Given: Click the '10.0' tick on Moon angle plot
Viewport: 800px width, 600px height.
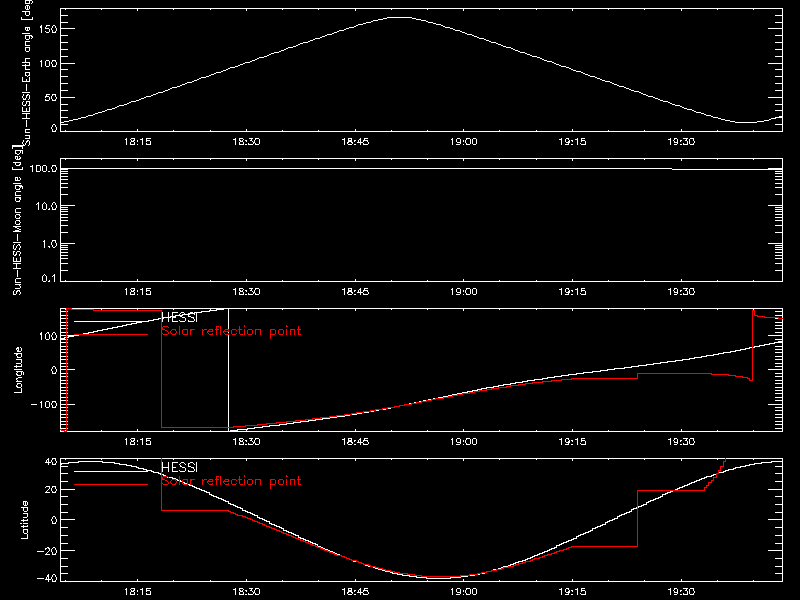Looking at the screenshot, I should [46, 206].
